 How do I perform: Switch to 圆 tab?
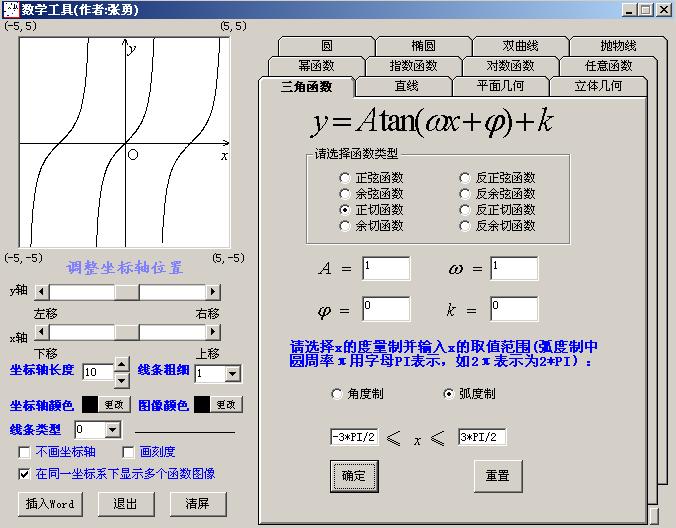pyautogui.click(x=327, y=46)
